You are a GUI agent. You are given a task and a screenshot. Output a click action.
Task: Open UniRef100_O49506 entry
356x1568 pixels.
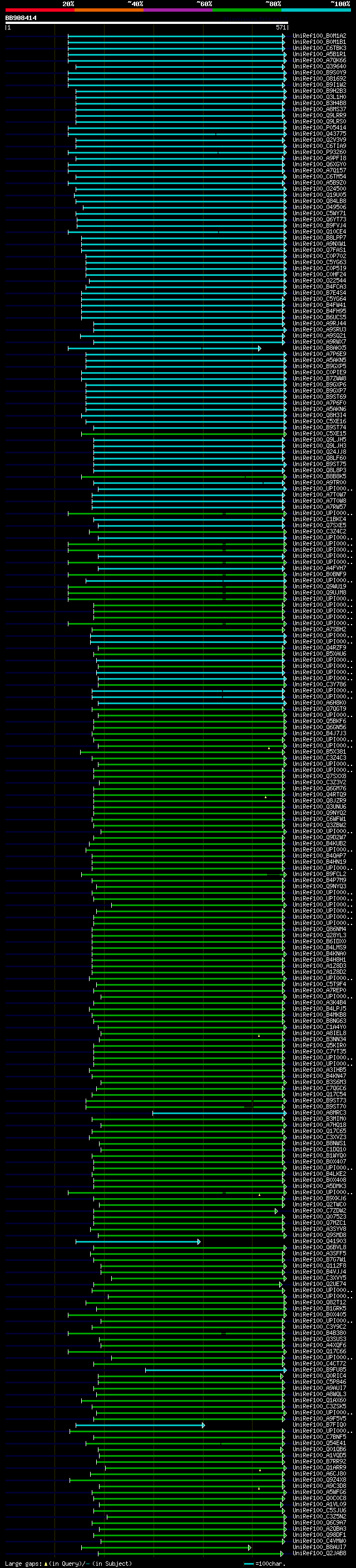point(319,207)
